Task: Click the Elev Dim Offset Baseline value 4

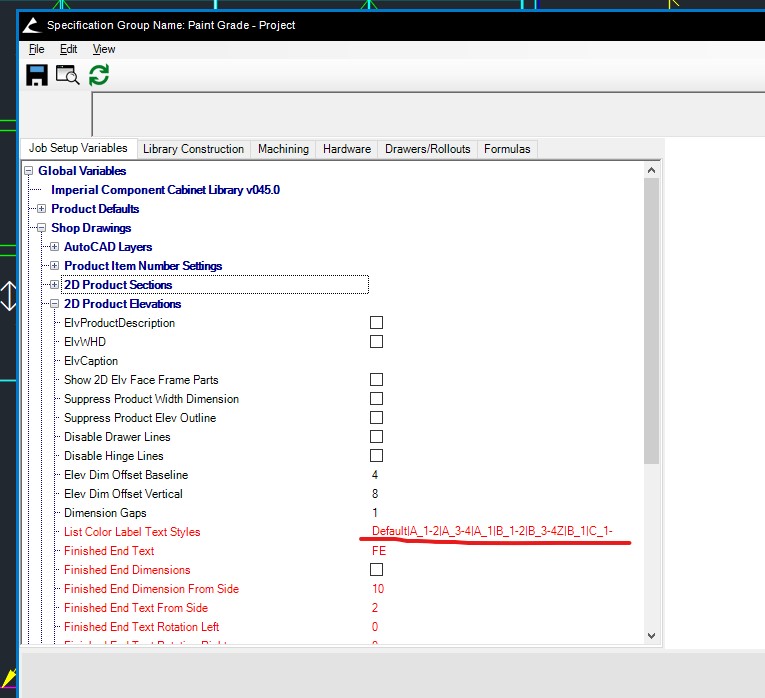Action: point(375,475)
